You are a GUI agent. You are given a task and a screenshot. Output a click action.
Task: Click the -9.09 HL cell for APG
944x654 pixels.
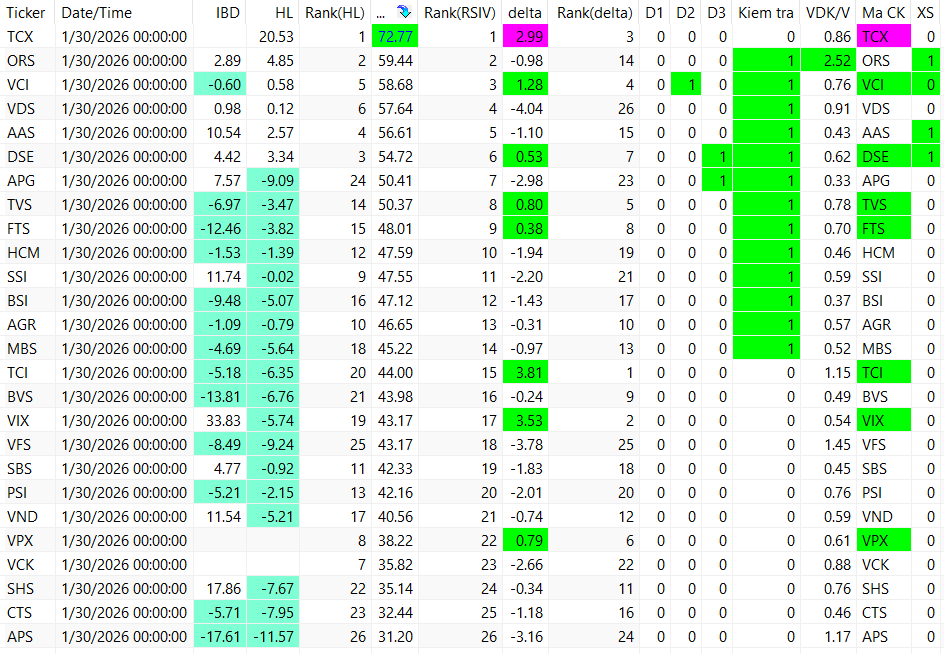click(273, 181)
